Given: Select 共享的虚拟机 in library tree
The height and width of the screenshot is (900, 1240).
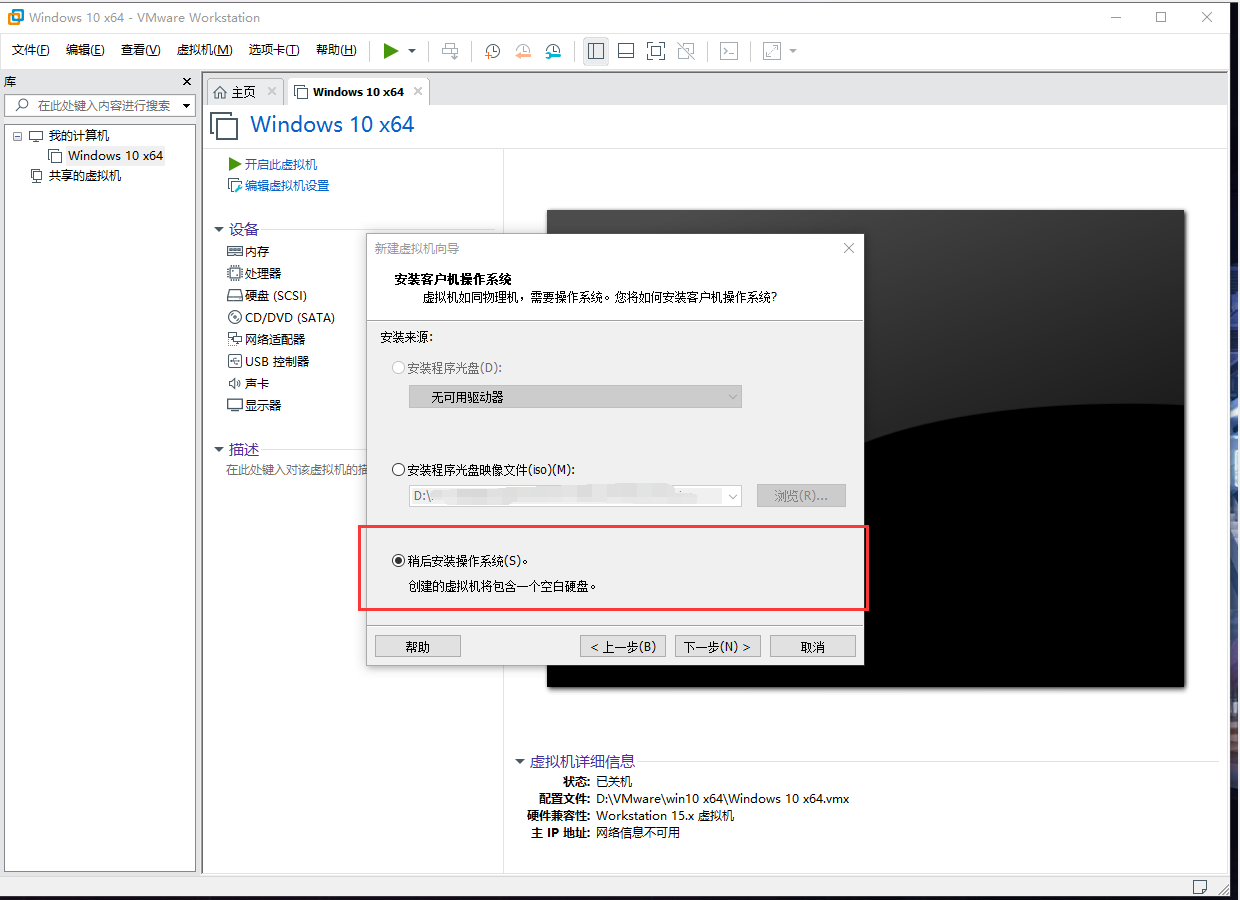Looking at the screenshot, I should pos(85,176).
